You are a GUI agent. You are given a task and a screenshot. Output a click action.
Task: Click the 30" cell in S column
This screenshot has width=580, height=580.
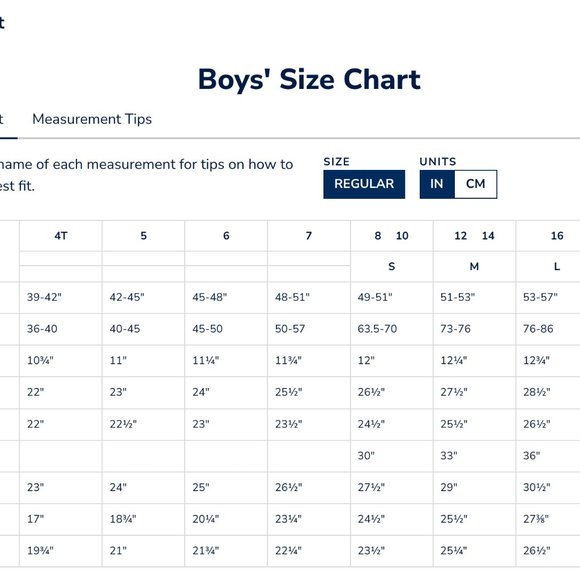366,456
